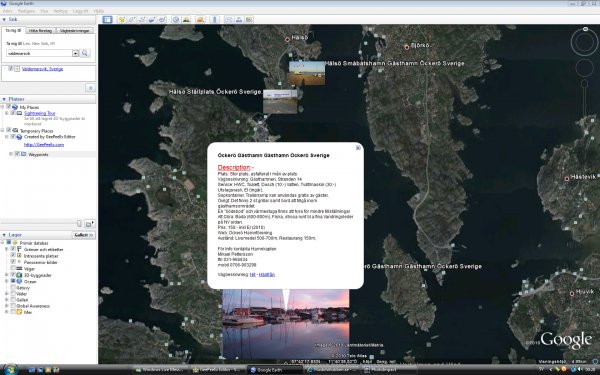600x375 pixels.
Task: Click the Platser opacity slider handle
Action: coord(79,223)
